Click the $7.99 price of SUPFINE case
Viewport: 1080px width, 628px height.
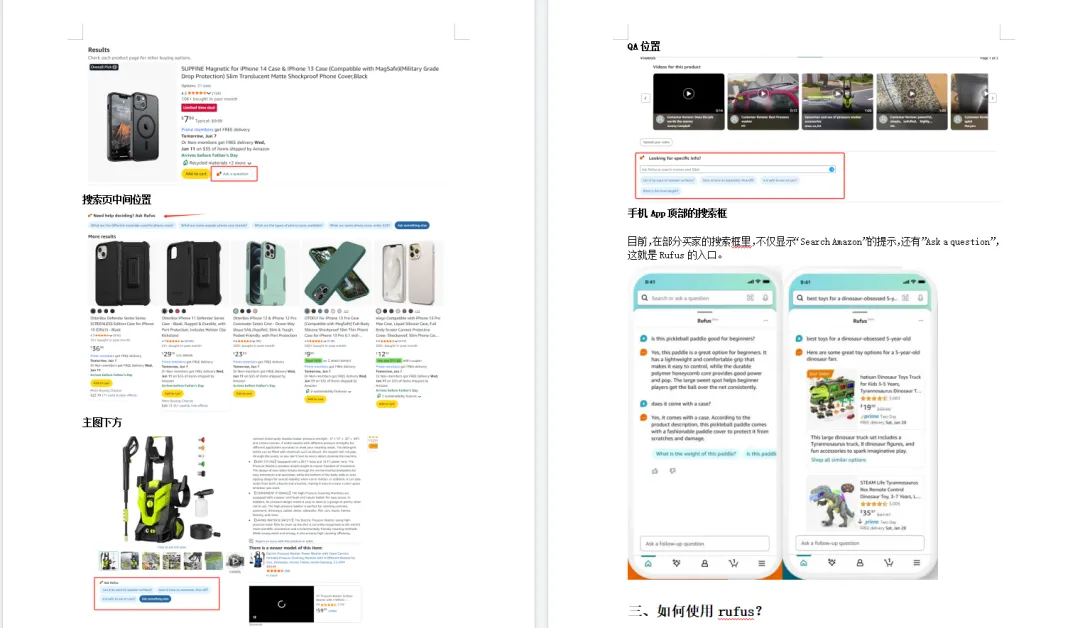tap(187, 119)
